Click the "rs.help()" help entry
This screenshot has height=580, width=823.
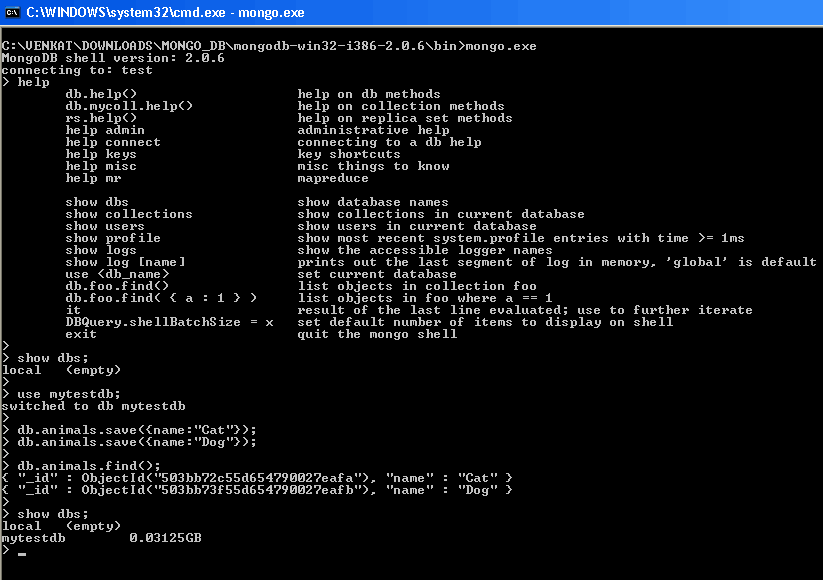click(101, 118)
